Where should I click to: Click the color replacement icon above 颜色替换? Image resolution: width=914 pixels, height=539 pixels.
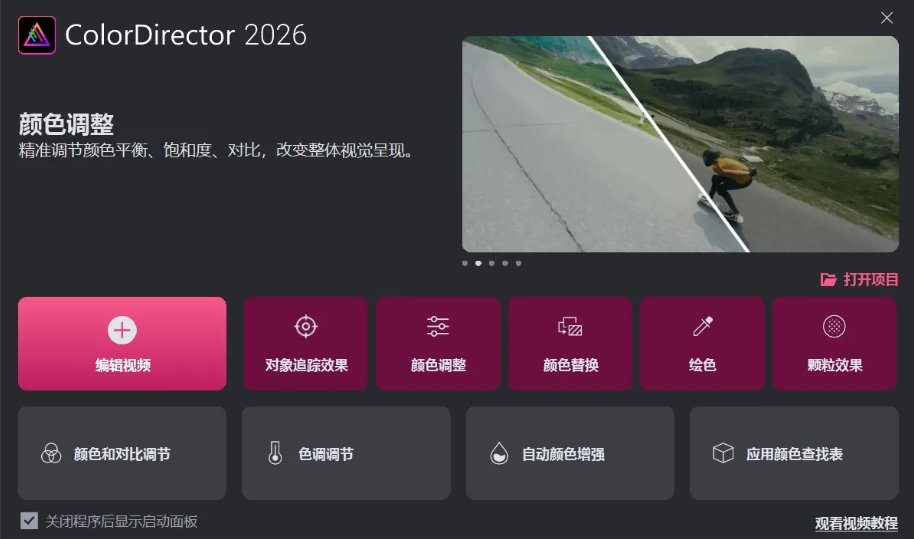570,326
